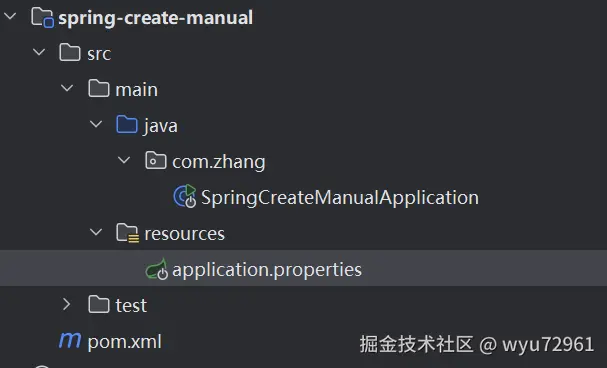This screenshot has width=607, height=368.
Task: Select the com.zhang label
Action: click(219, 162)
